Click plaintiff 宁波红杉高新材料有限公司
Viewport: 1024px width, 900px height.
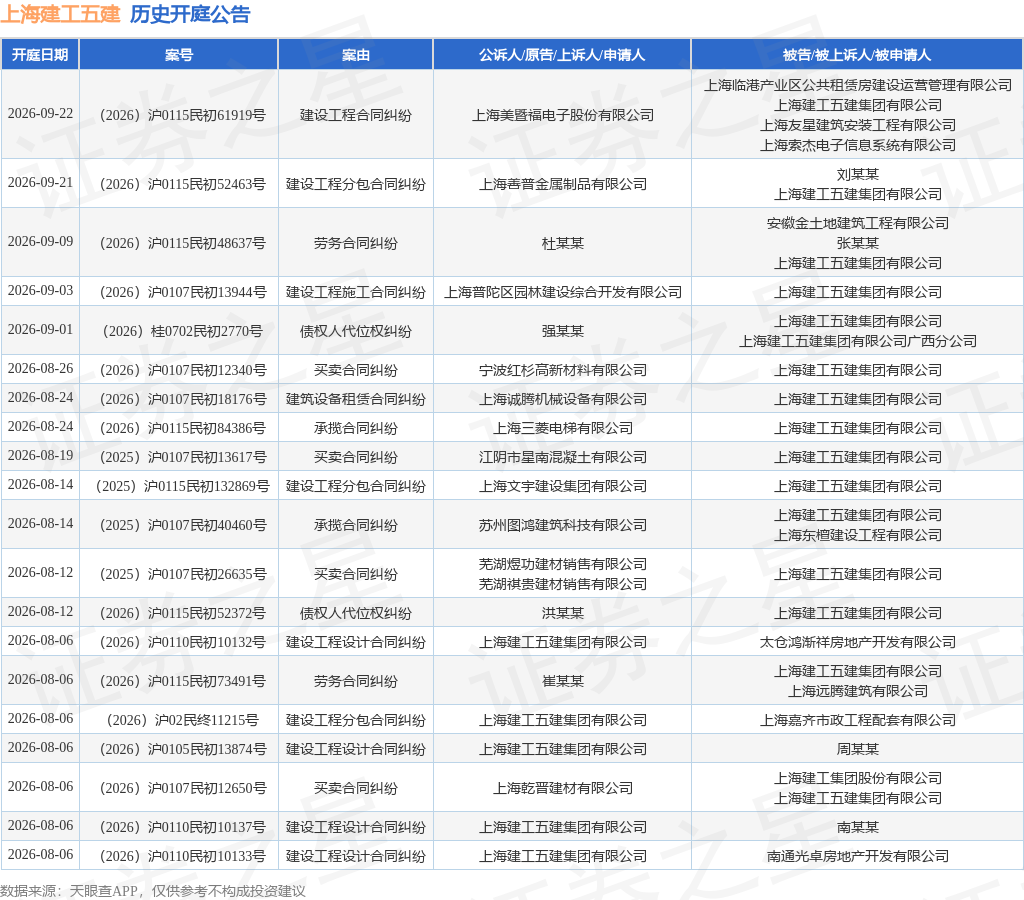[x=562, y=370]
